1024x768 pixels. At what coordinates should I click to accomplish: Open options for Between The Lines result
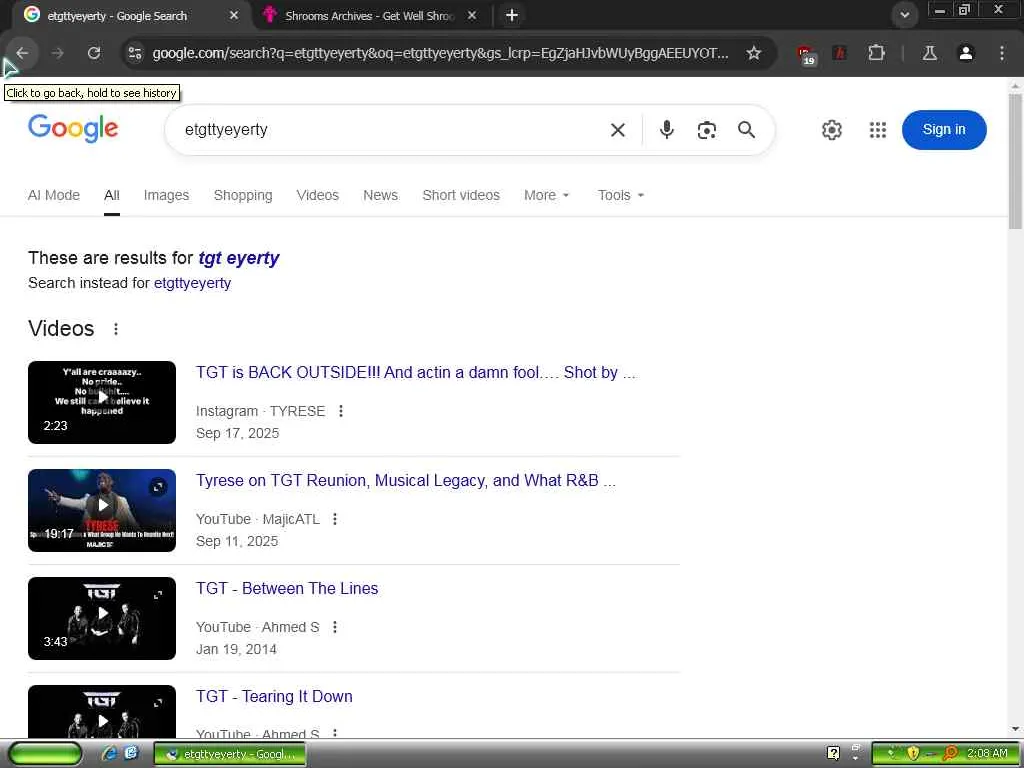point(334,627)
